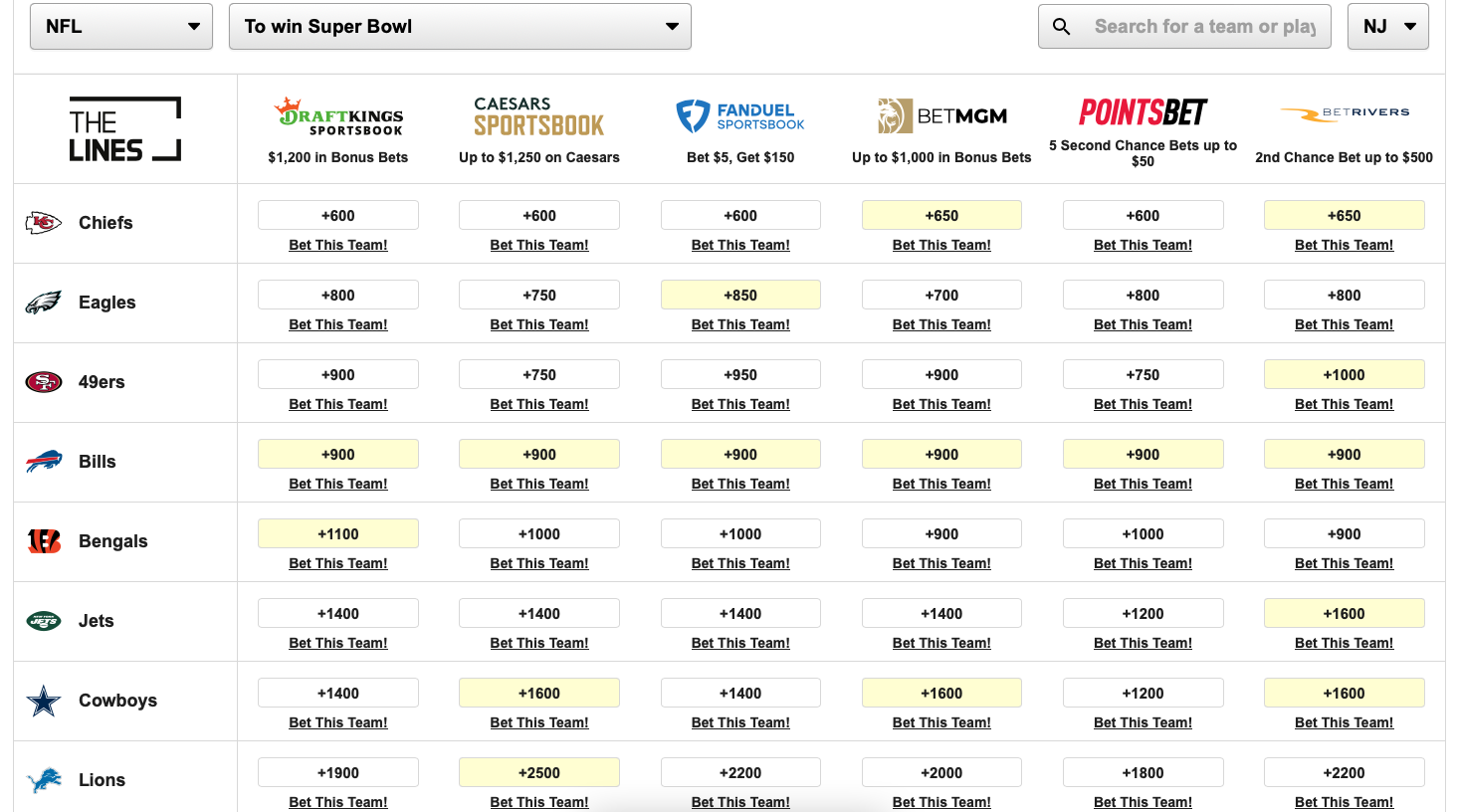Click Bet This Team for Cowboys at DraftKings

coord(338,722)
